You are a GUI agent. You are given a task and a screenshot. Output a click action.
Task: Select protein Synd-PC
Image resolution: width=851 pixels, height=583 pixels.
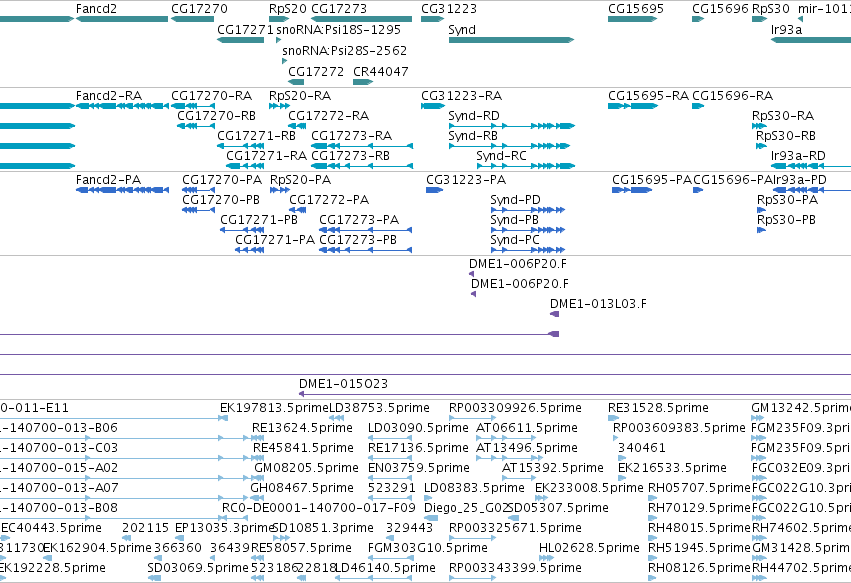click(x=528, y=250)
